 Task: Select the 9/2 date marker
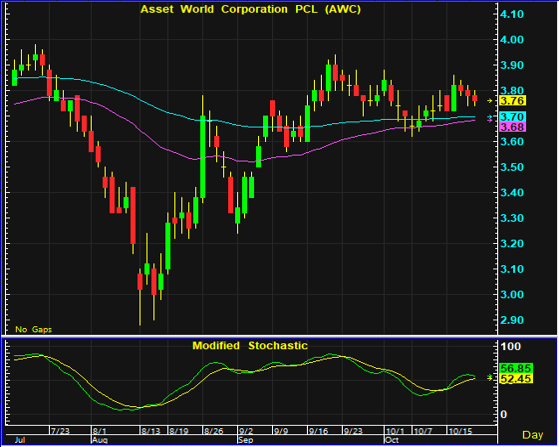point(245,431)
